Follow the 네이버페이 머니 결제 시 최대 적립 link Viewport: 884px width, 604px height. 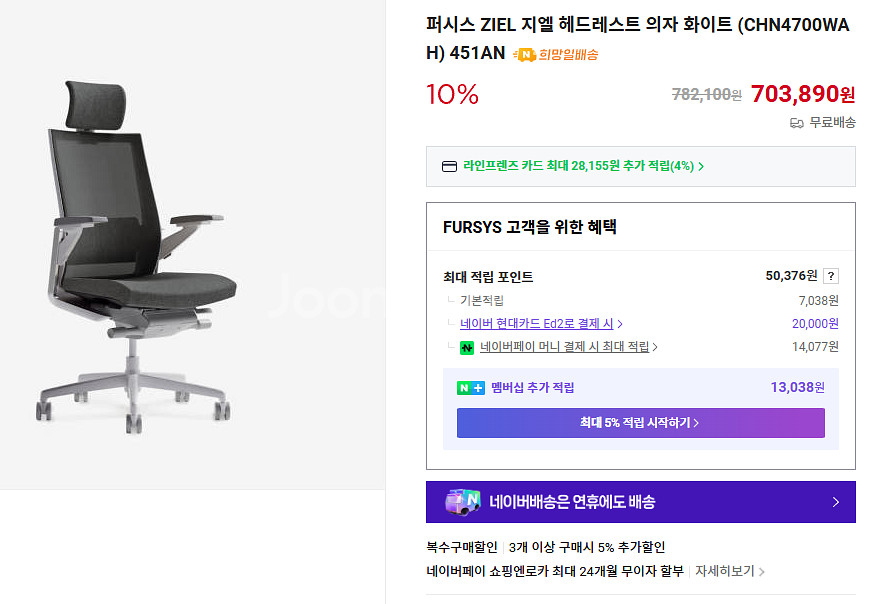tap(565, 347)
